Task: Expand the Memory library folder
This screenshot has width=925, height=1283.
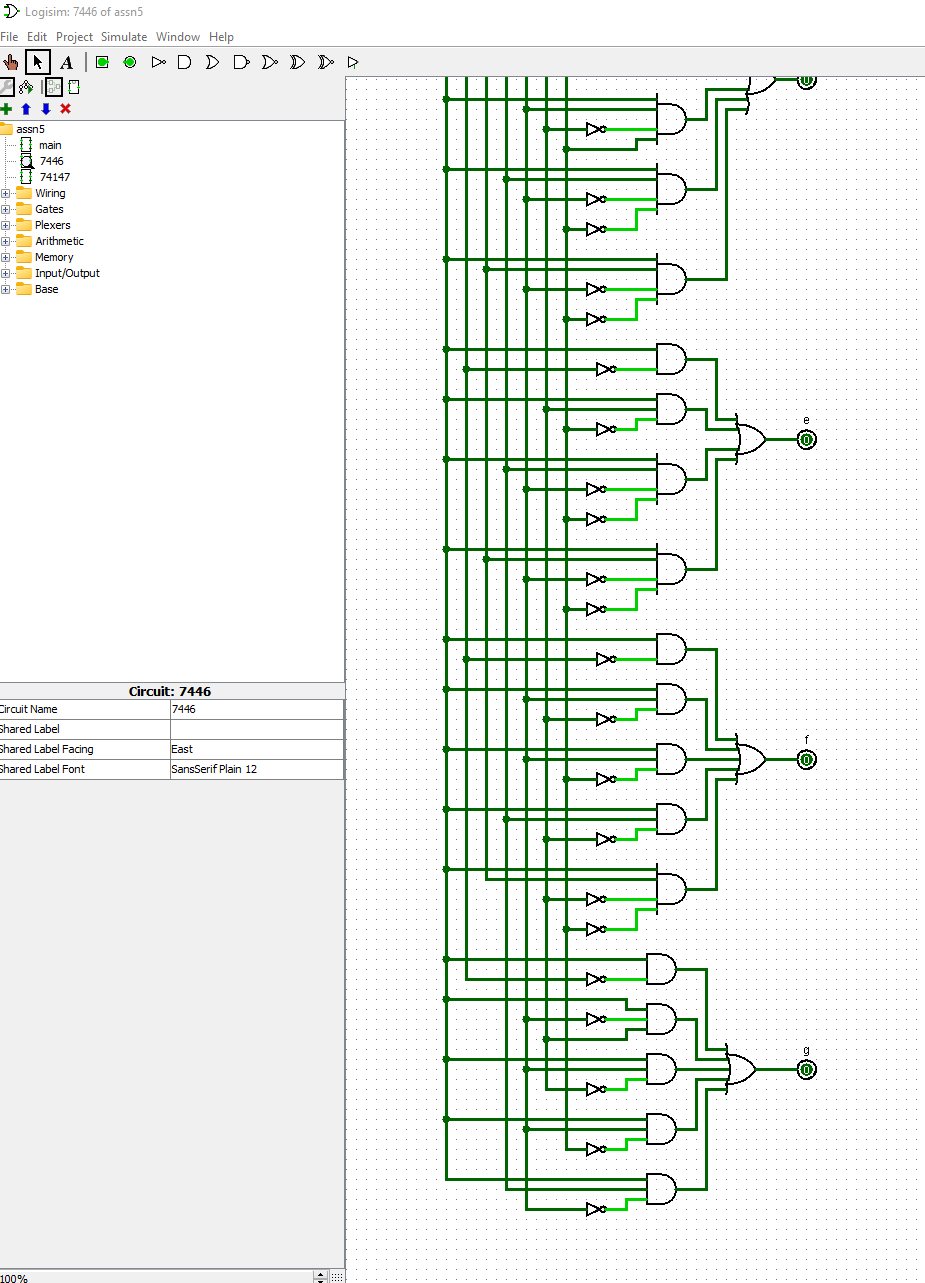Action: point(5,257)
